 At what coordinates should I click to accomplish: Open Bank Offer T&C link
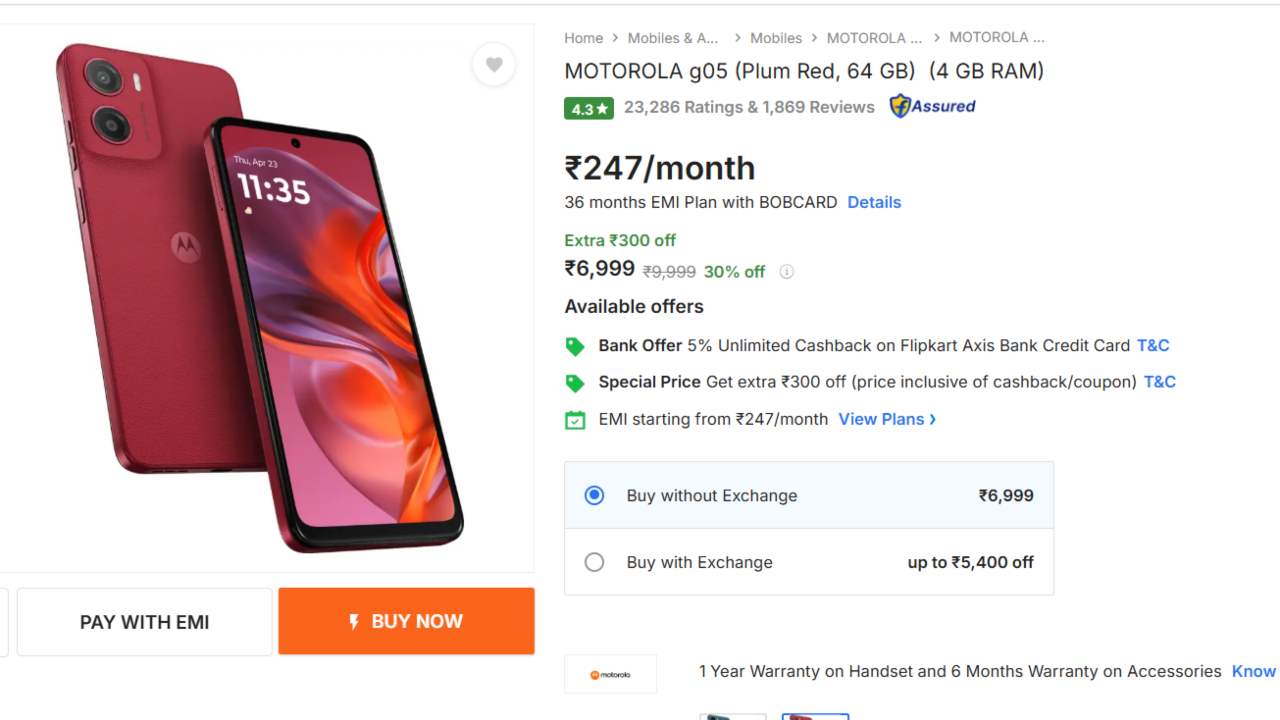pyautogui.click(x=1153, y=345)
